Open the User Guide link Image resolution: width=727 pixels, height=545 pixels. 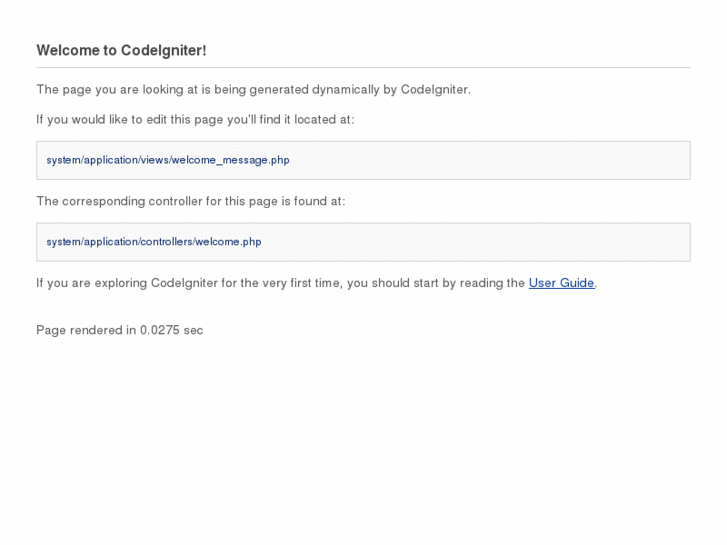coord(561,283)
